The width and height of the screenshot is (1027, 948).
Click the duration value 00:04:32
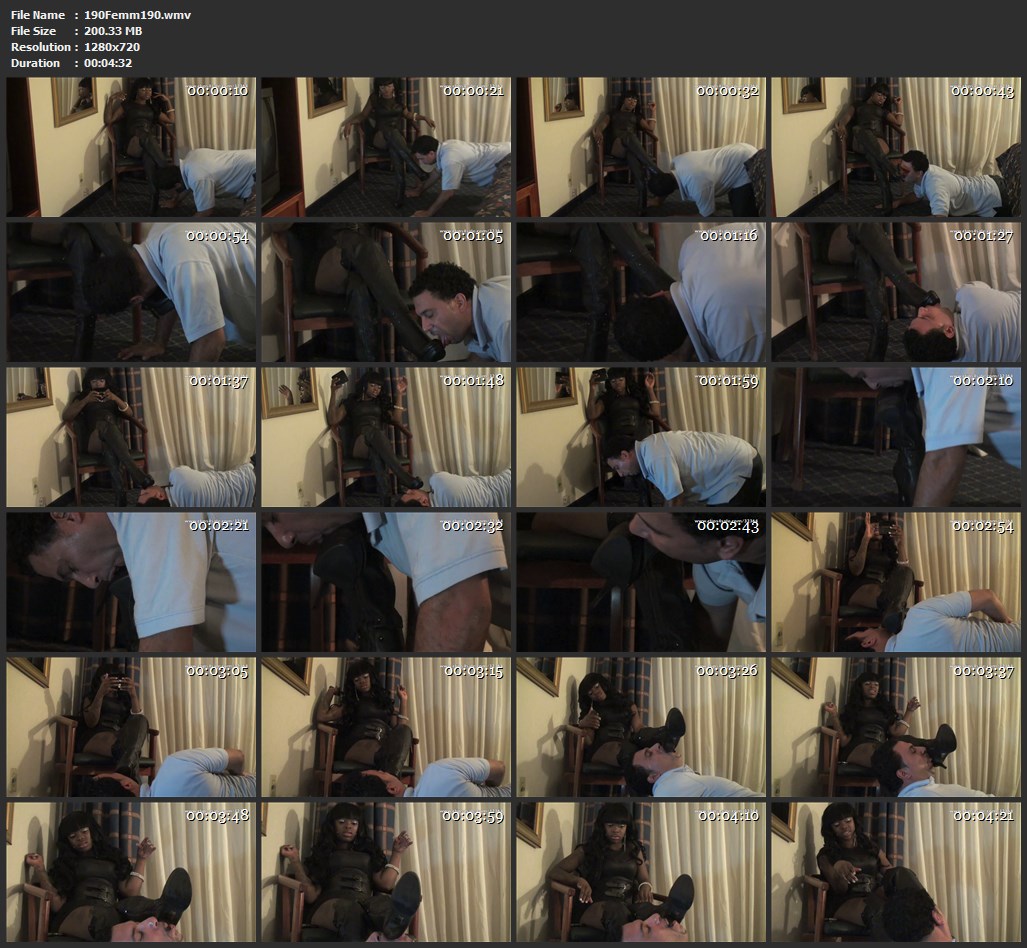108,63
